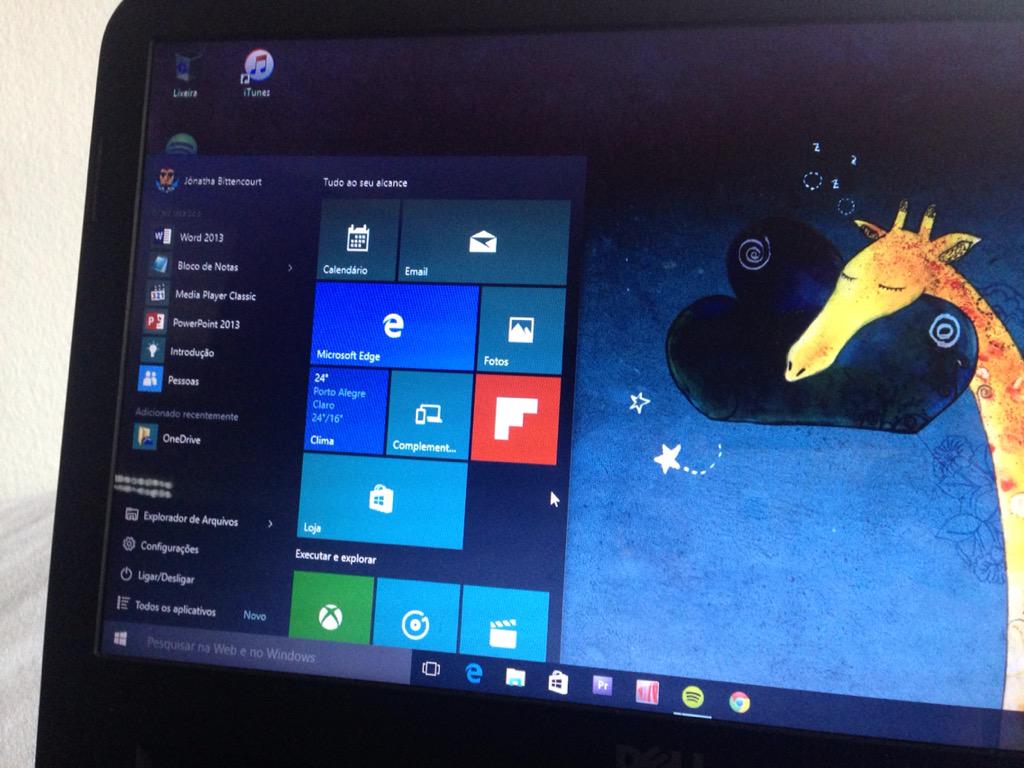The width and height of the screenshot is (1024, 768).
Task: Open OneDrive under recently added
Action: click(167, 438)
